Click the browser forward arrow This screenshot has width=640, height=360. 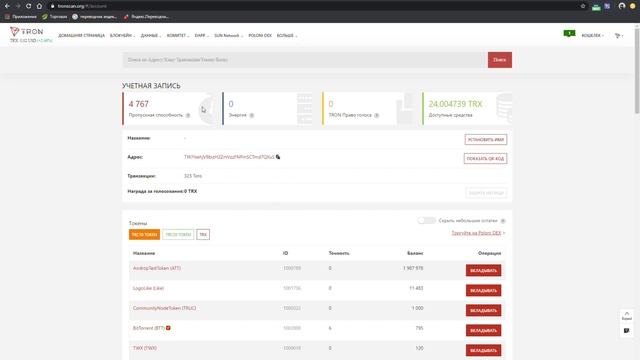pyautogui.click(x=18, y=6)
